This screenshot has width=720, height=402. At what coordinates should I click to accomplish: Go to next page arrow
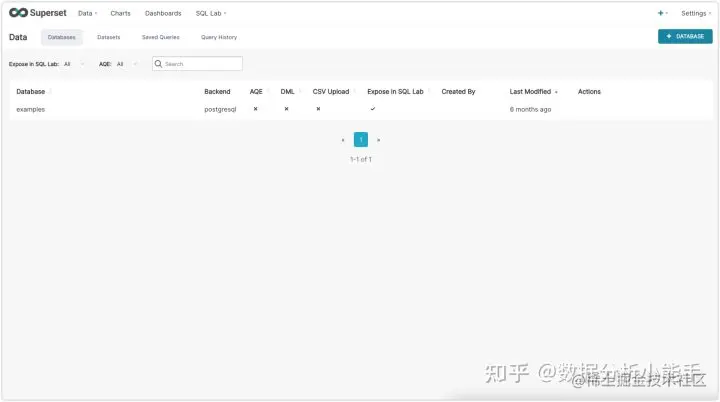pyautogui.click(x=378, y=140)
